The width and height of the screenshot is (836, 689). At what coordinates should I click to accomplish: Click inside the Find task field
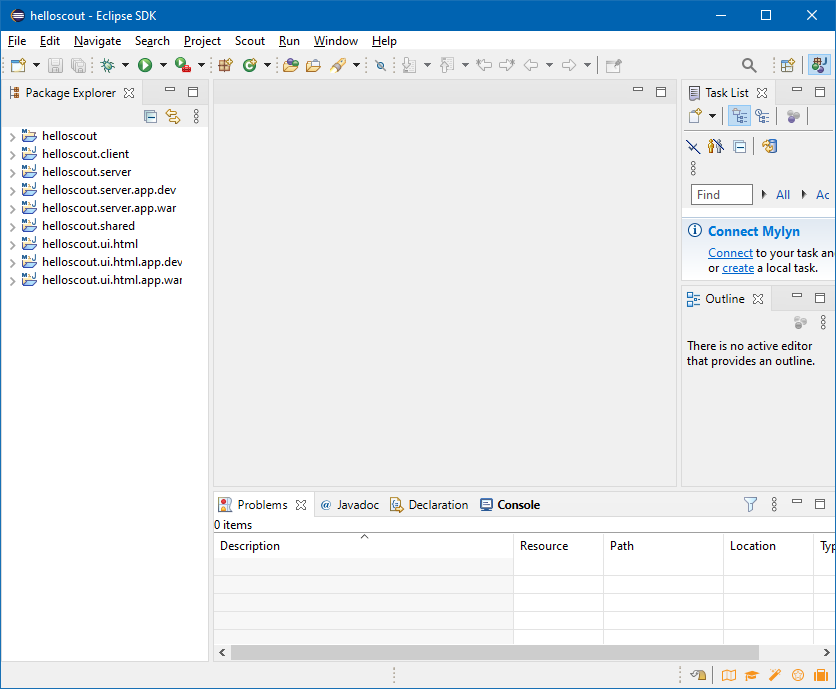click(x=720, y=194)
